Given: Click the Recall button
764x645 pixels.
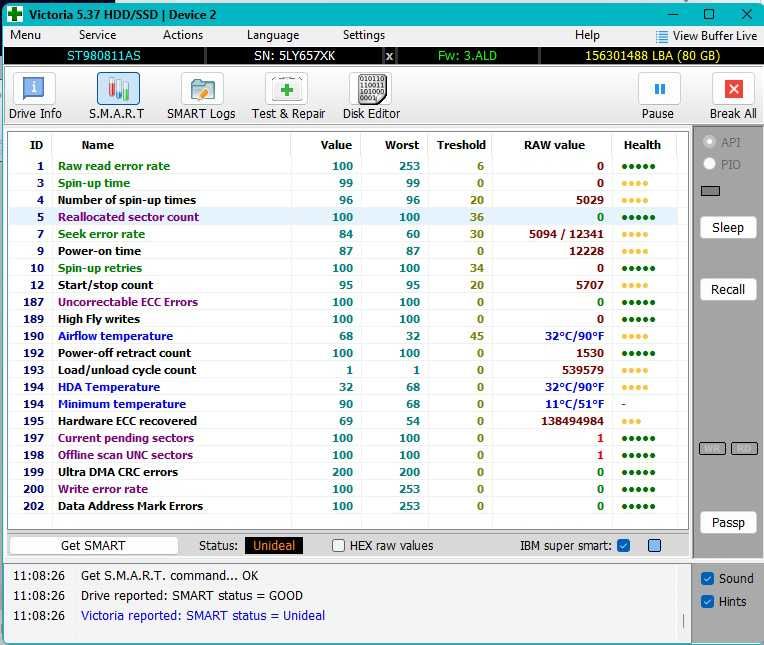Looking at the screenshot, I should pyautogui.click(x=728, y=289).
